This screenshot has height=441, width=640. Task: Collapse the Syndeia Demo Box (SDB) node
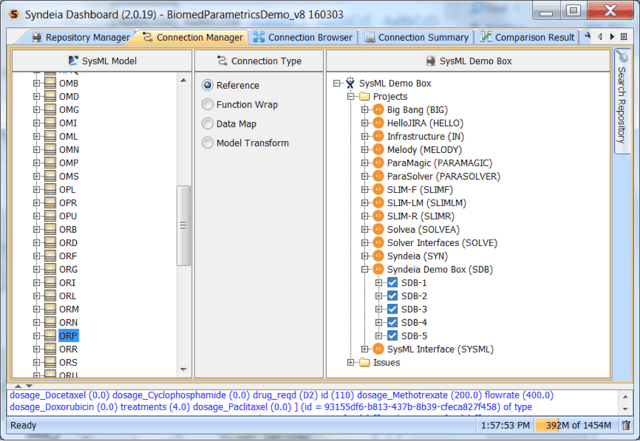click(365, 270)
